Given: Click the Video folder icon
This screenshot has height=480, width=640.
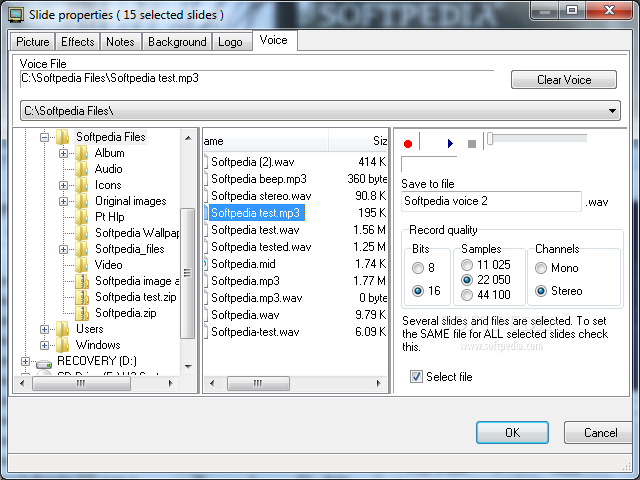Looking at the screenshot, I should [81, 264].
